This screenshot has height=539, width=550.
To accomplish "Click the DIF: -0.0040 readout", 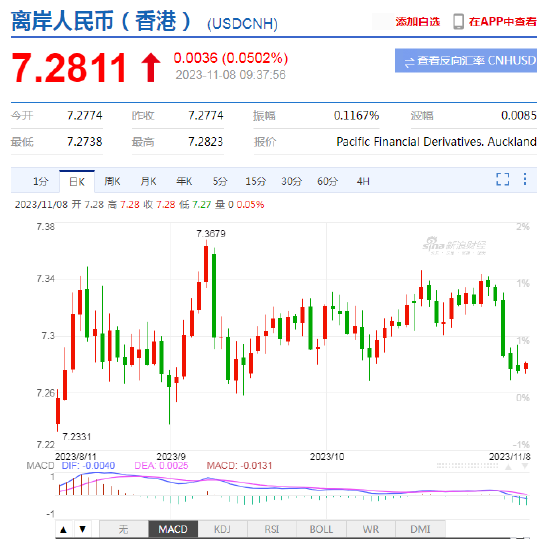I will point(88,466).
